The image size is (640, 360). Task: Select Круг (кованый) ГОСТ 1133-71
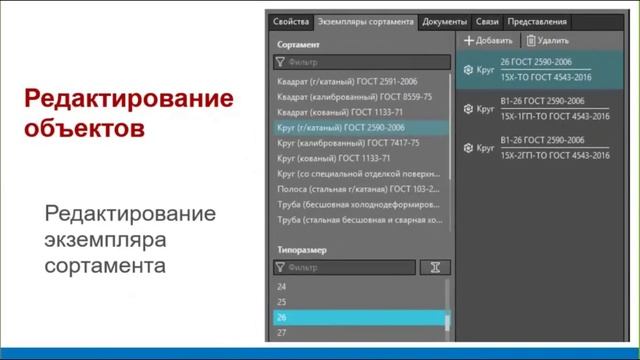[x=361, y=158]
